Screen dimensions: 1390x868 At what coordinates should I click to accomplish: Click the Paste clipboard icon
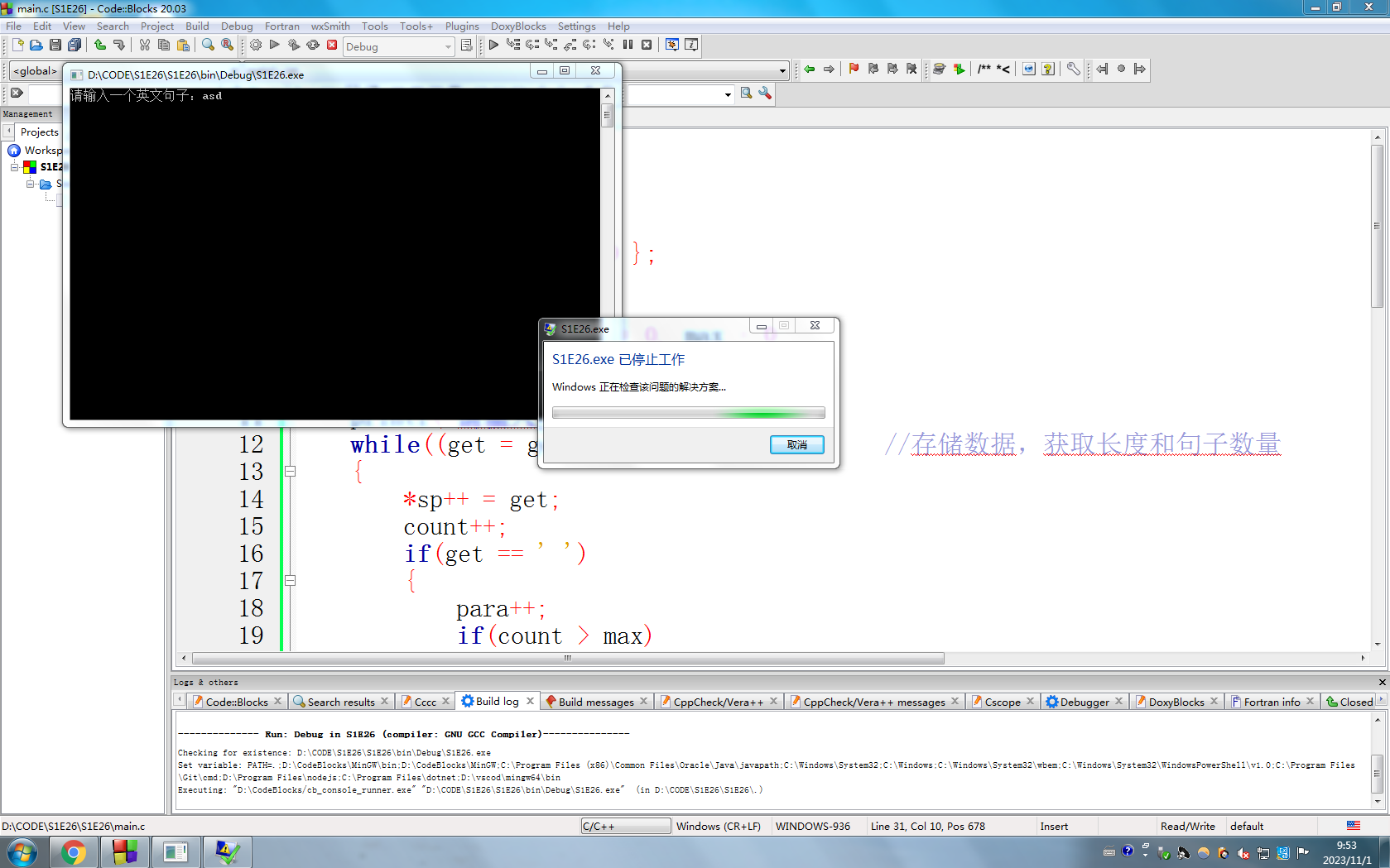[183, 45]
